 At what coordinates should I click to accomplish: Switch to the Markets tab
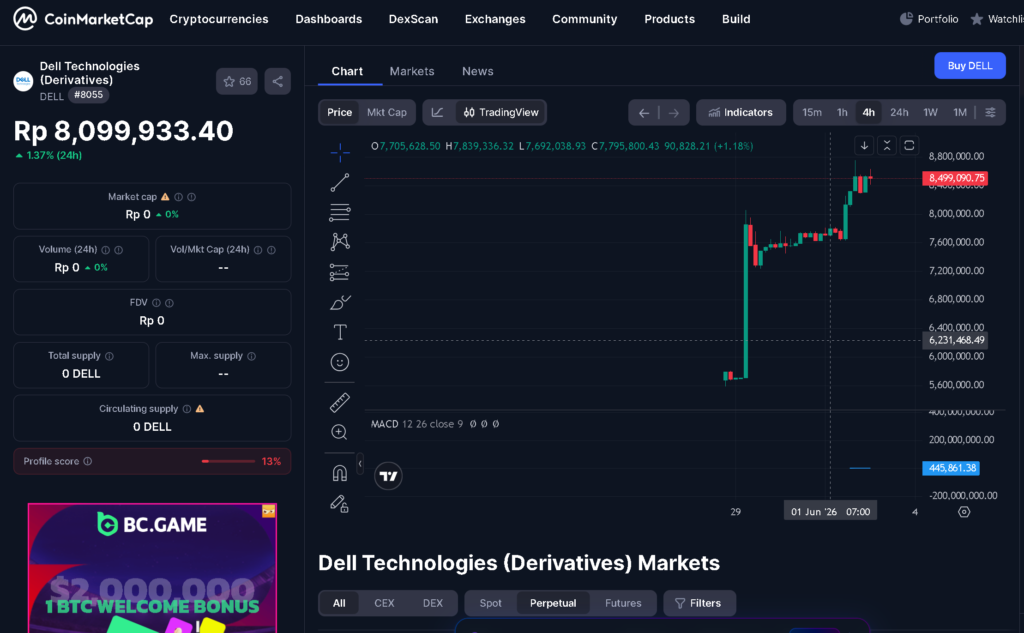411,71
